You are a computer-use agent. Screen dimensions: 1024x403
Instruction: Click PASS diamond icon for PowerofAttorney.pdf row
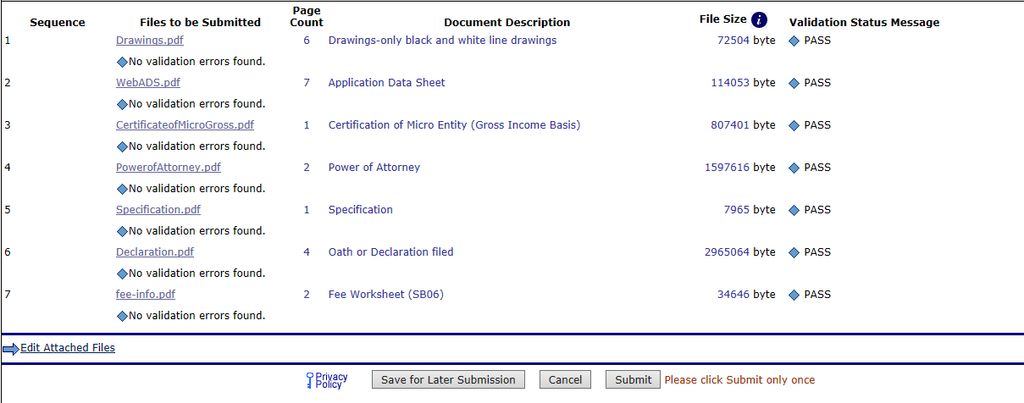794,168
